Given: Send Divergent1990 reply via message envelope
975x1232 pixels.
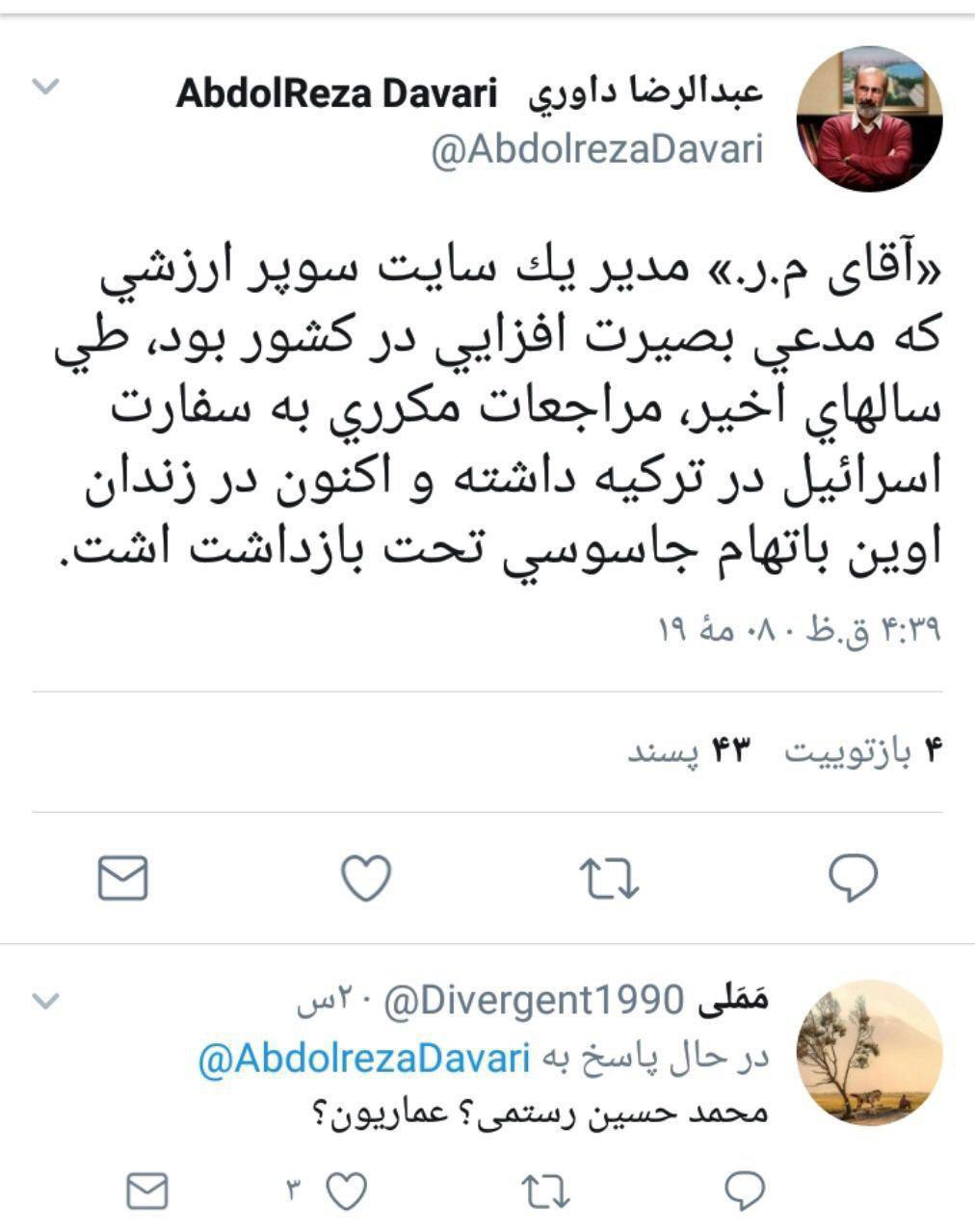Looking at the screenshot, I should (x=147, y=1192).
